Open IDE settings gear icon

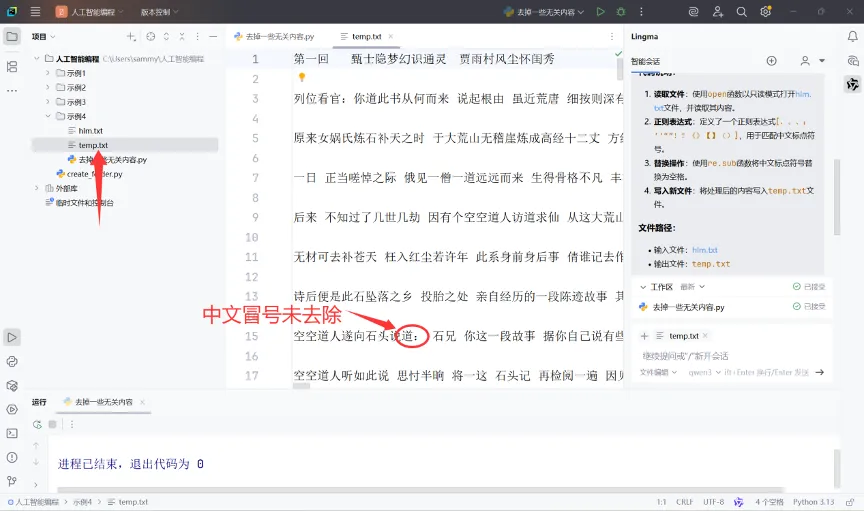pos(765,12)
